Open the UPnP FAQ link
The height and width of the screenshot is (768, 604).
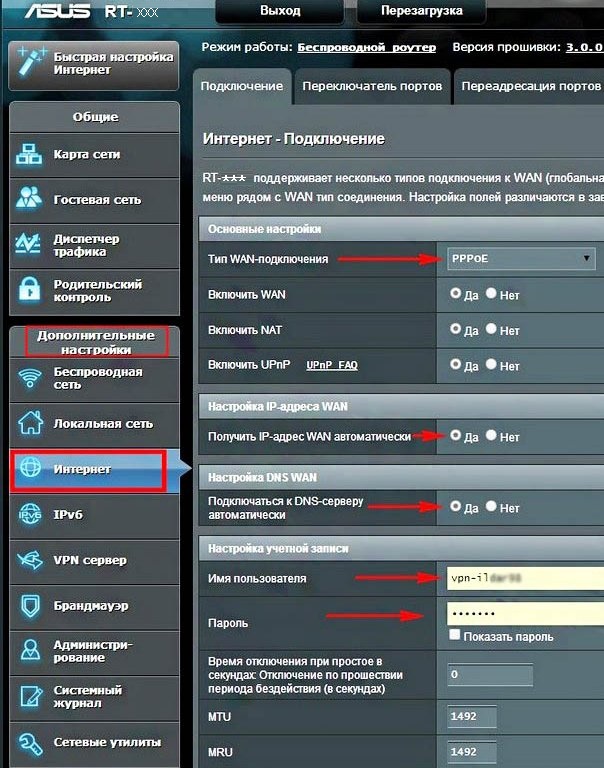point(332,365)
